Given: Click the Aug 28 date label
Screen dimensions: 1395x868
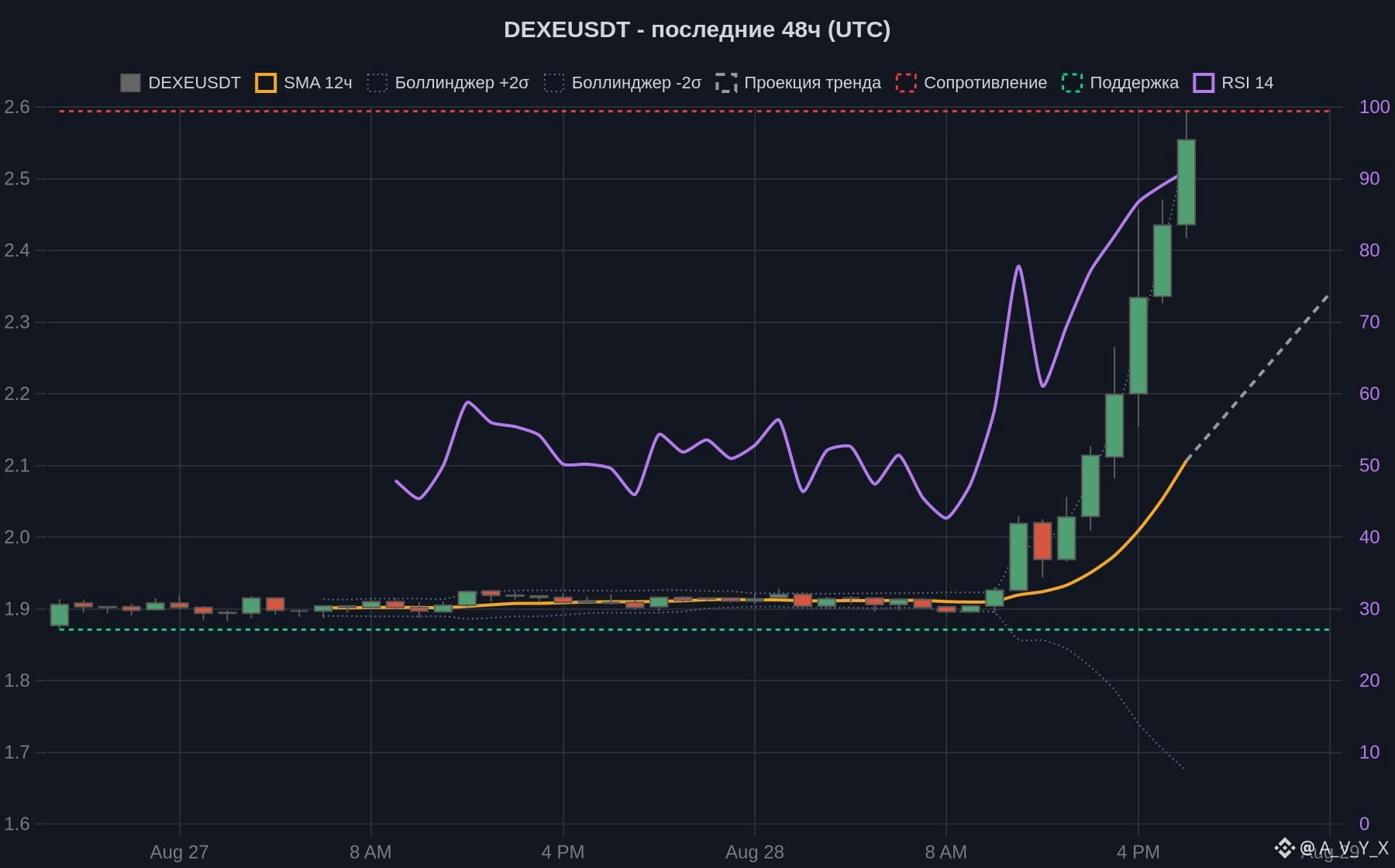Looking at the screenshot, I should [755, 852].
